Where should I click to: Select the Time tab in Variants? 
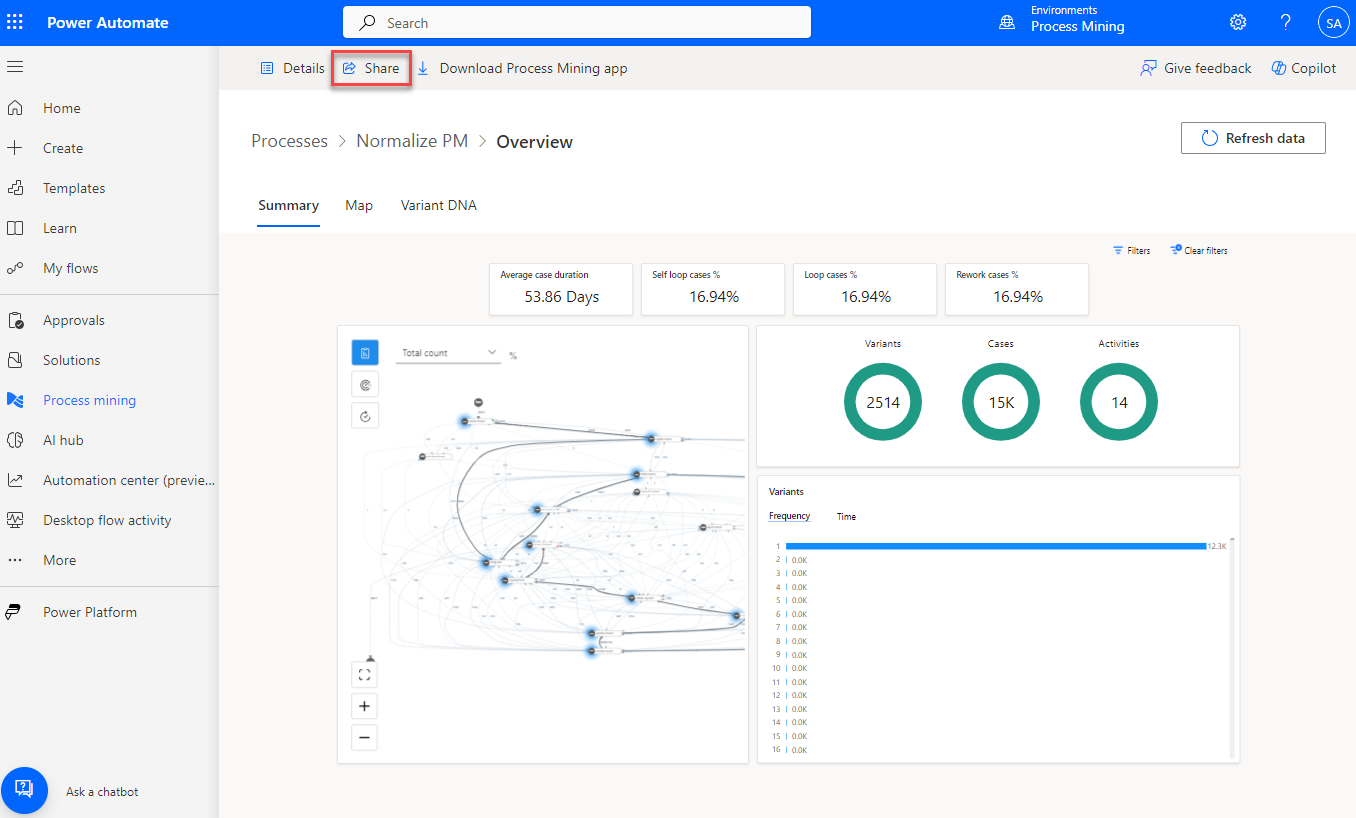pyautogui.click(x=846, y=516)
